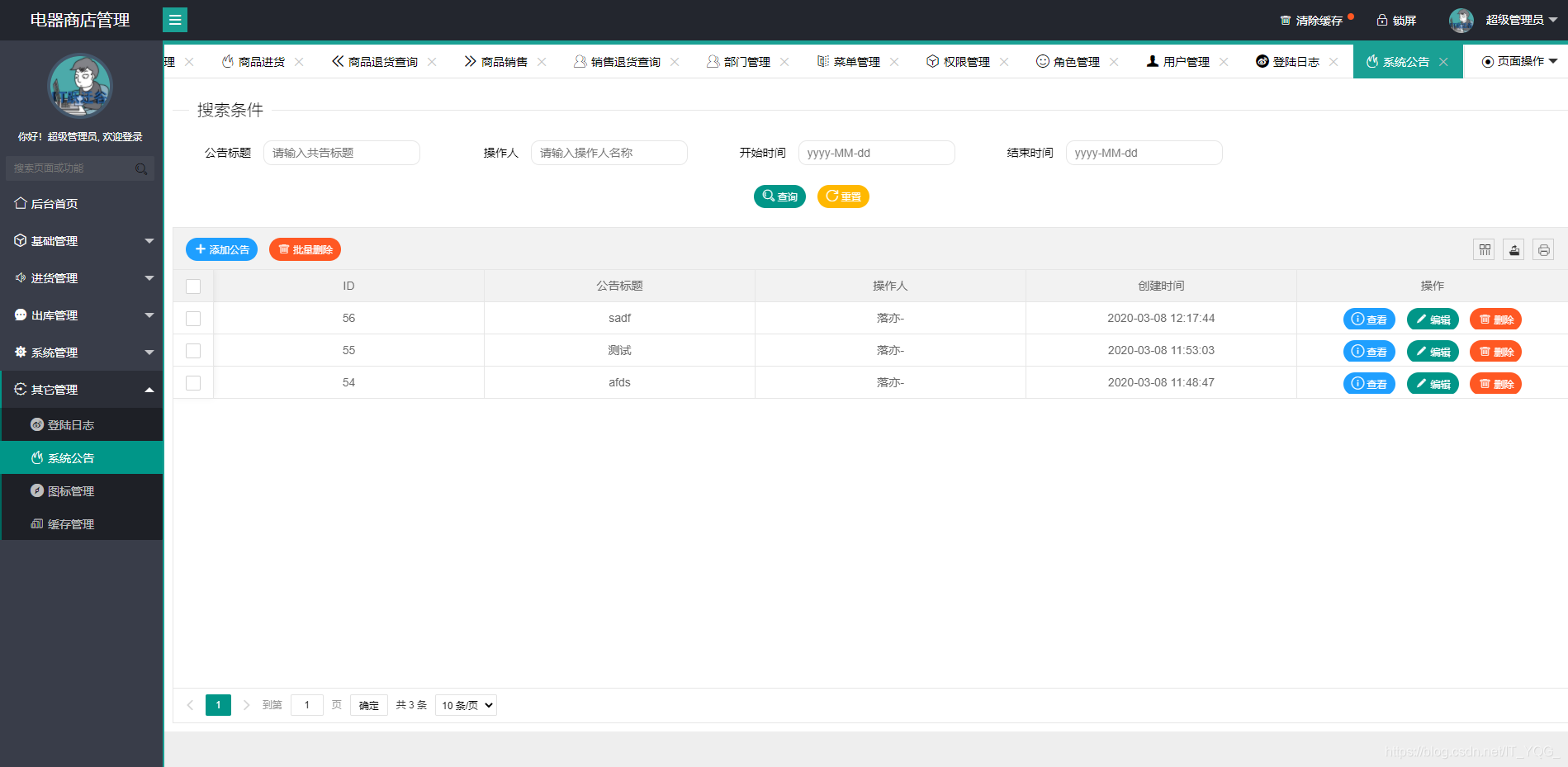Open the print icon above the table

tap(1543, 249)
